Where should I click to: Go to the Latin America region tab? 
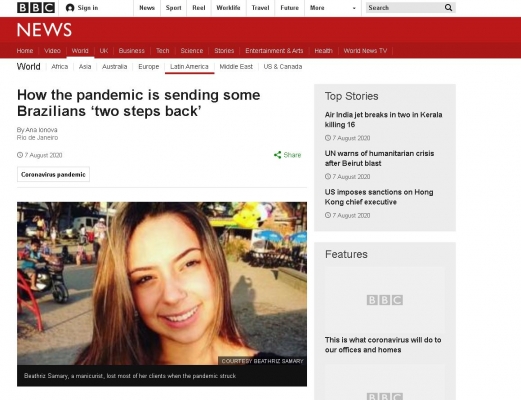click(x=189, y=67)
